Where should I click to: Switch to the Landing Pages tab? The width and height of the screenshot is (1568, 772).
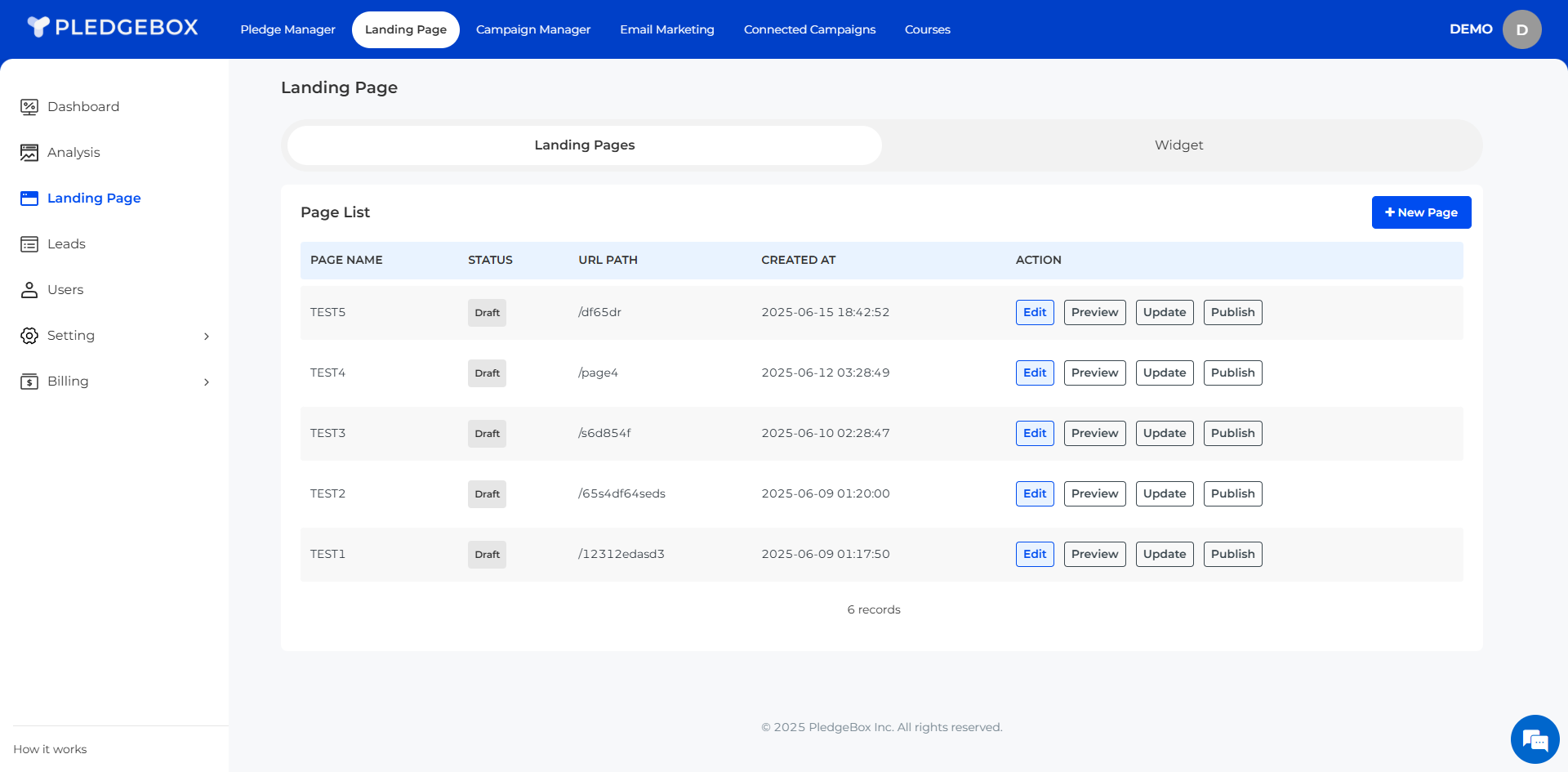(585, 145)
